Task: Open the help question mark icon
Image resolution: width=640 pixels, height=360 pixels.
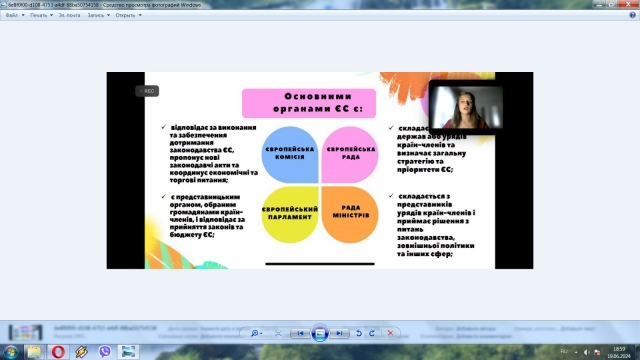Action: (632, 15)
